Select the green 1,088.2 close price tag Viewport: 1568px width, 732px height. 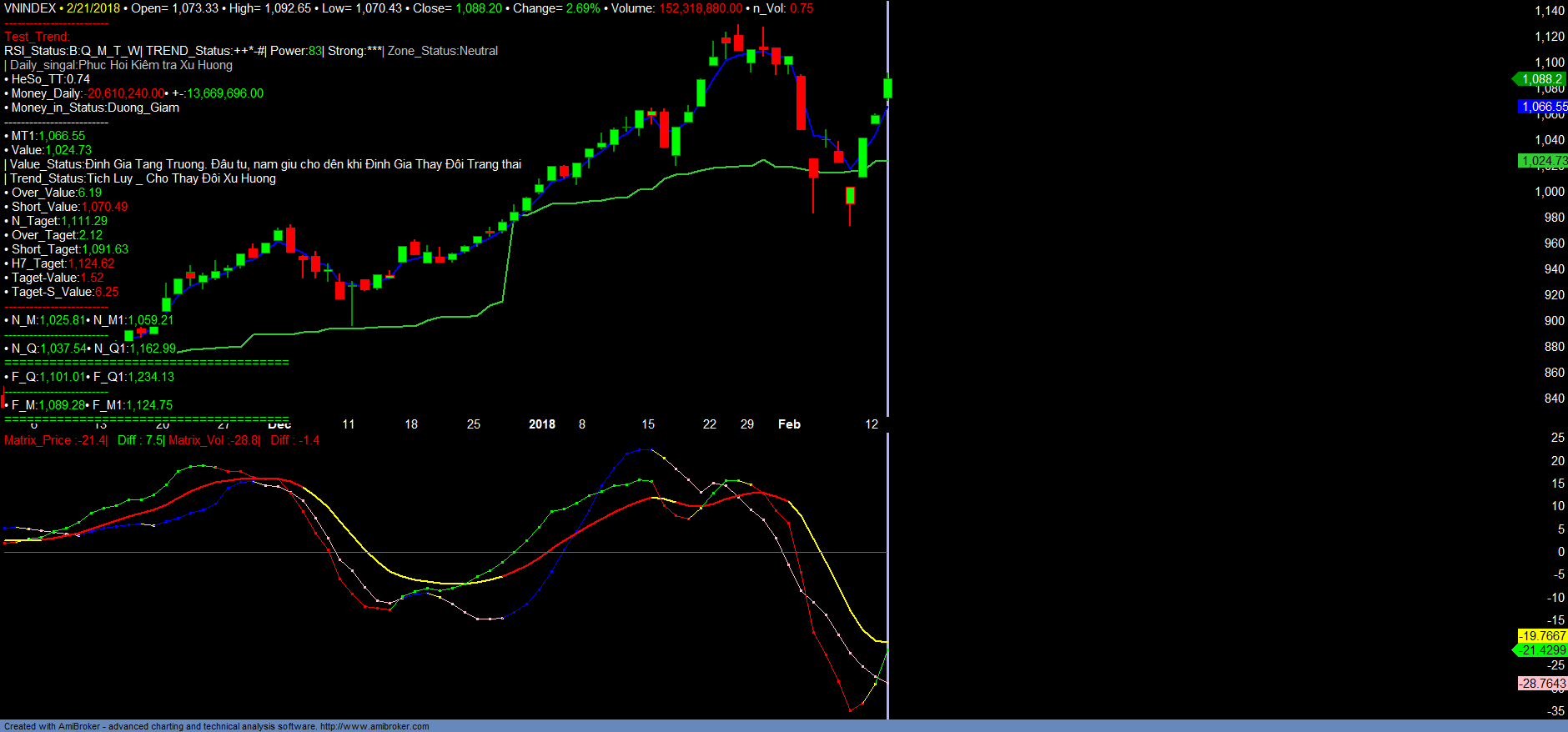(1541, 79)
